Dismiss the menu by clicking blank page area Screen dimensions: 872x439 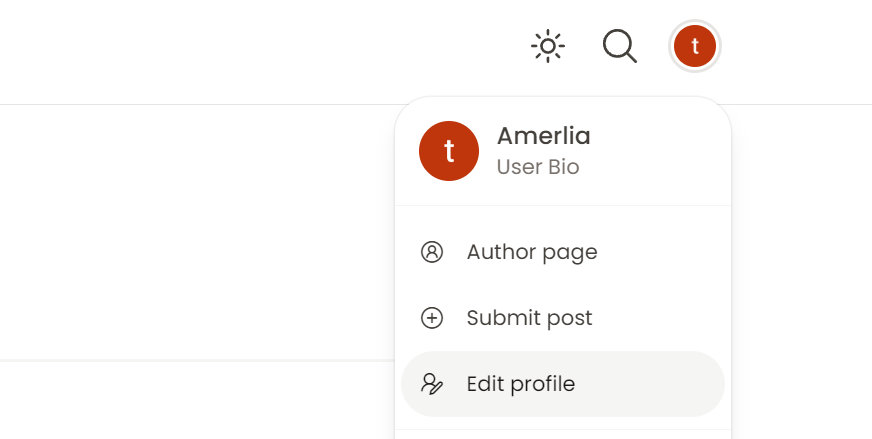[x=195, y=234]
